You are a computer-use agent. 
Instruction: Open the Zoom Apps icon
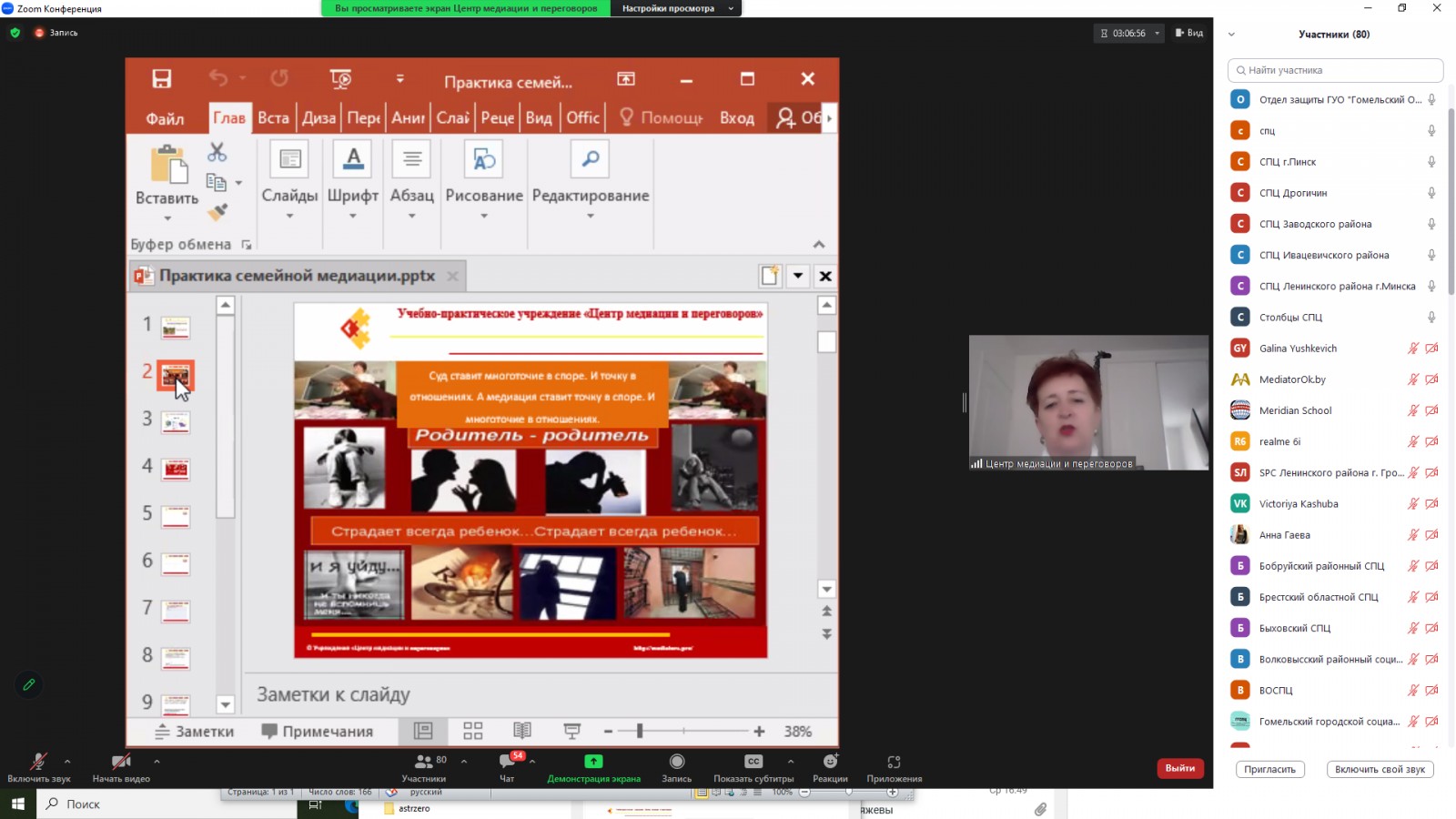[894, 762]
